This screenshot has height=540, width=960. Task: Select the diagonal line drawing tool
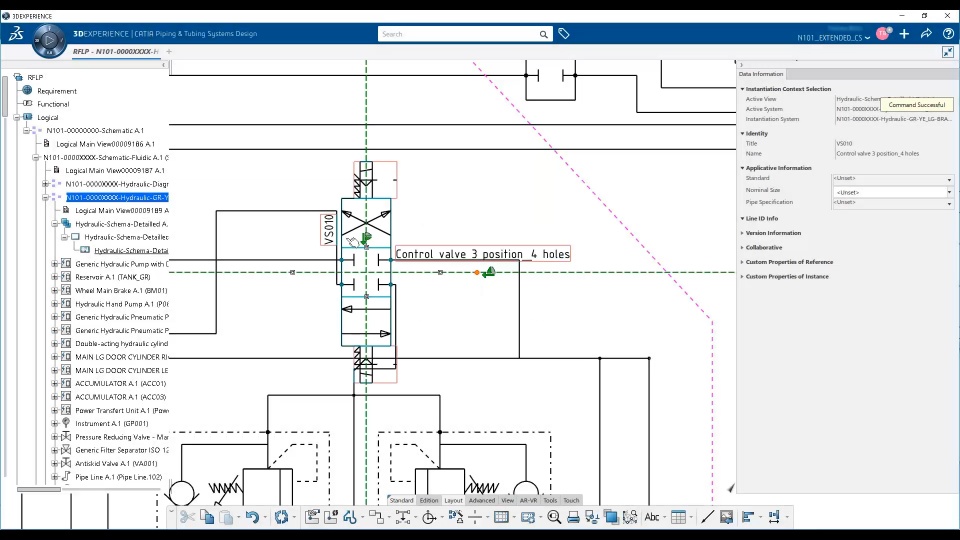pyautogui.click(x=707, y=517)
